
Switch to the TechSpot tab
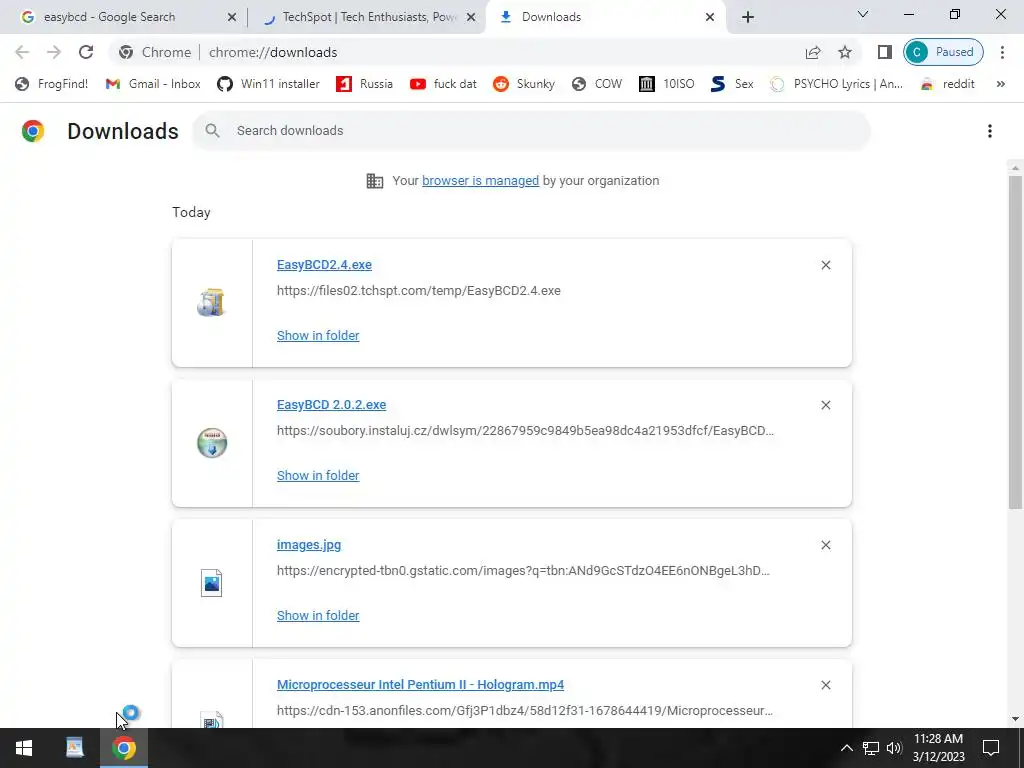point(368,17)
